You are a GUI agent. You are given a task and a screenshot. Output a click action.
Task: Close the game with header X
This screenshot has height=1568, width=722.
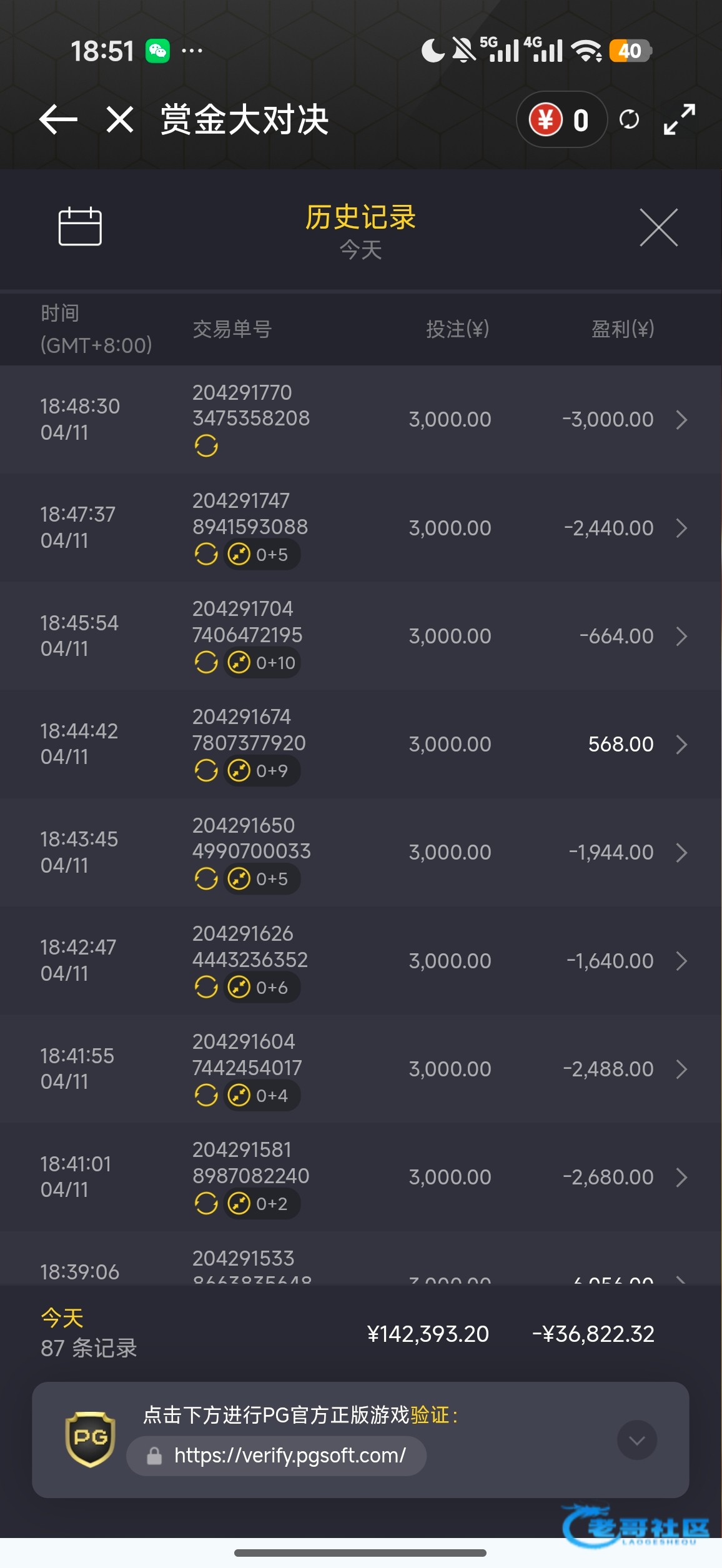pyautogui.click(x=119, y=119)
